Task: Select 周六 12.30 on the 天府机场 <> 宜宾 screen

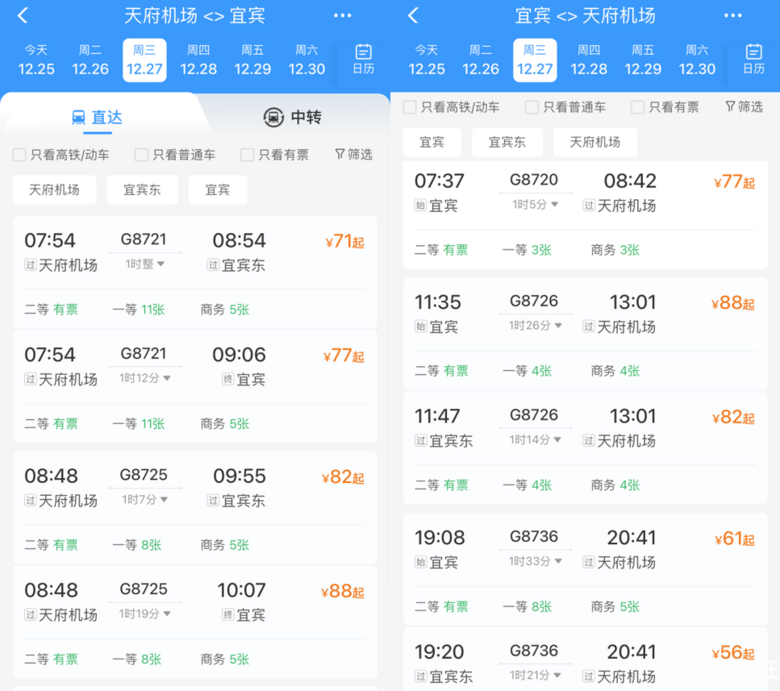Action: (307, 60)
